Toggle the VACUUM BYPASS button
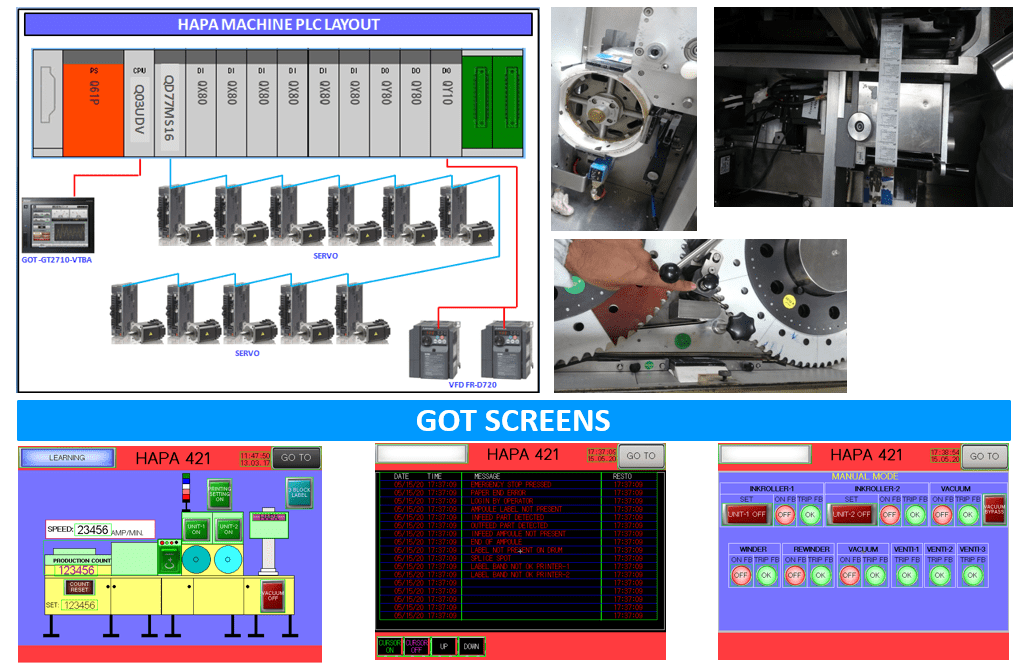Viewport: 1022px width, 663px height. (x=995, y=508)
